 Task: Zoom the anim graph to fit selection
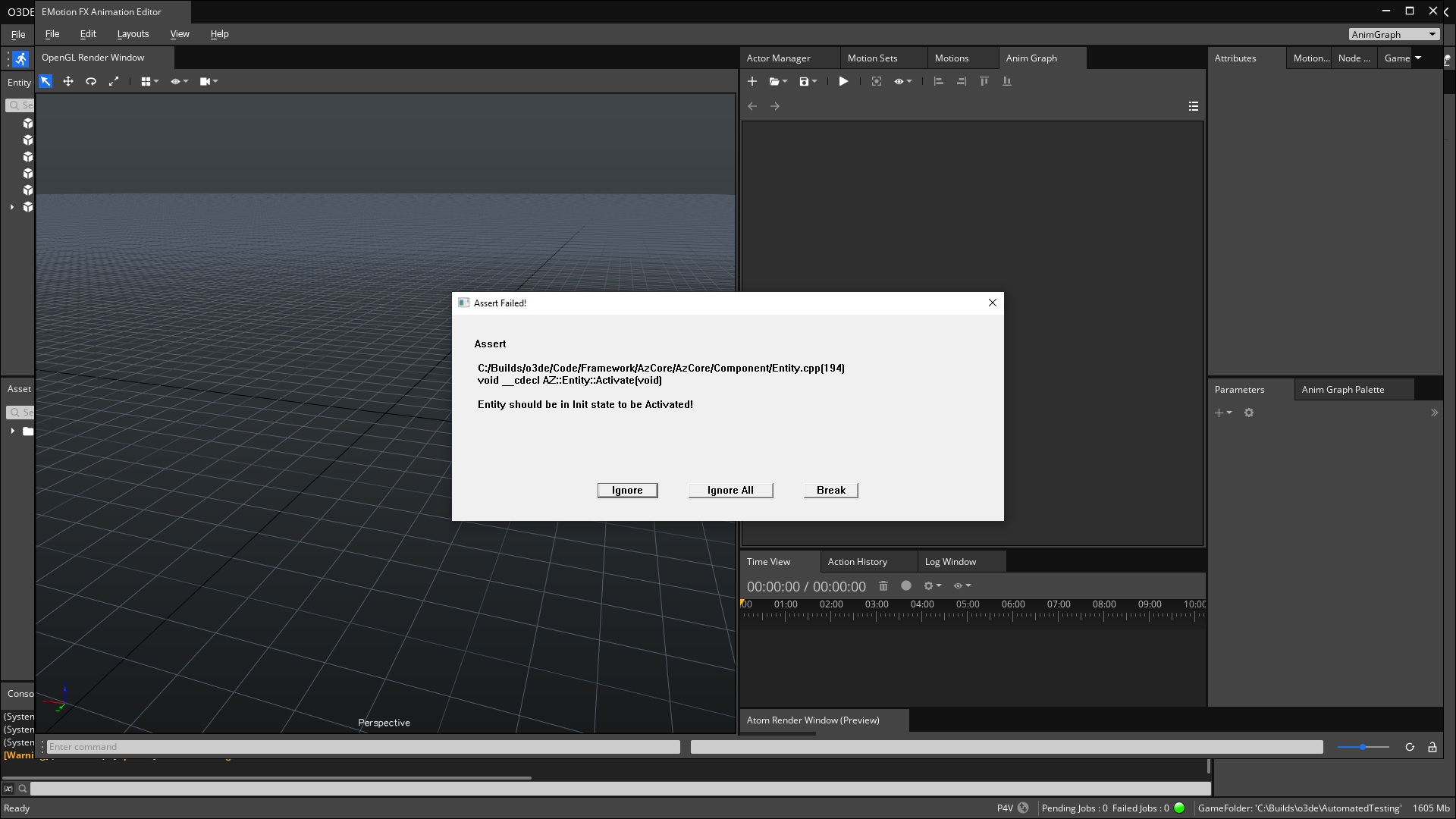point(877,81)
